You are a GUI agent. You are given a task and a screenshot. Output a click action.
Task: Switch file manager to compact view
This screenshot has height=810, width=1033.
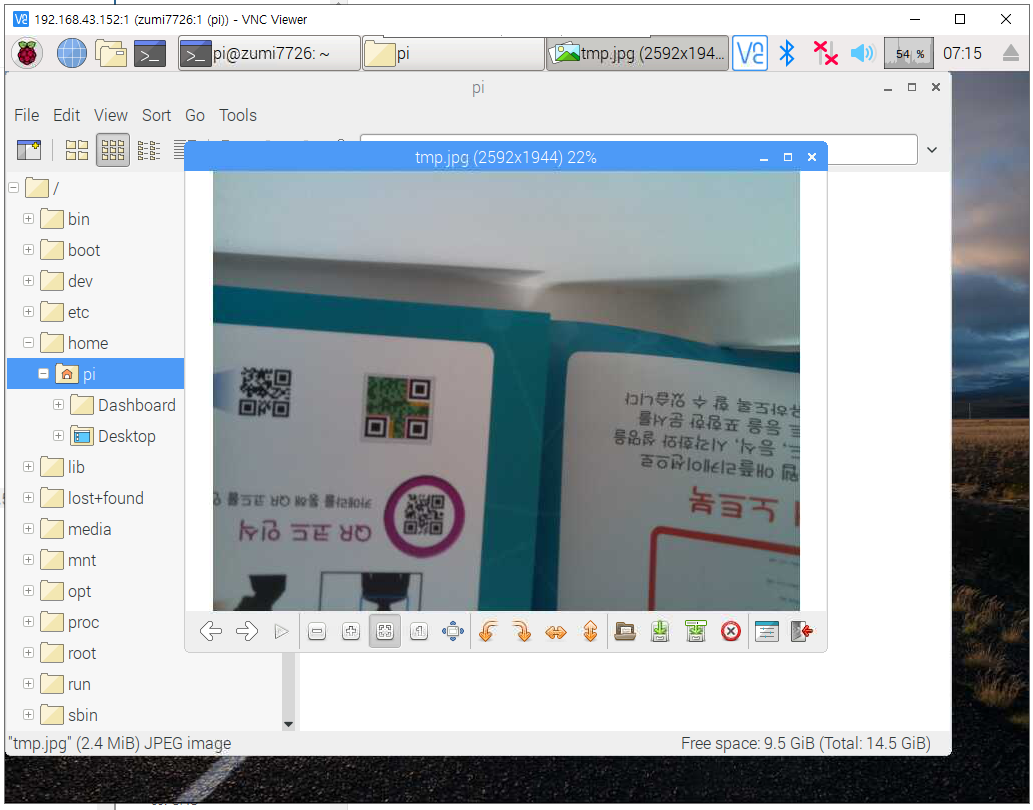[149, 150]
